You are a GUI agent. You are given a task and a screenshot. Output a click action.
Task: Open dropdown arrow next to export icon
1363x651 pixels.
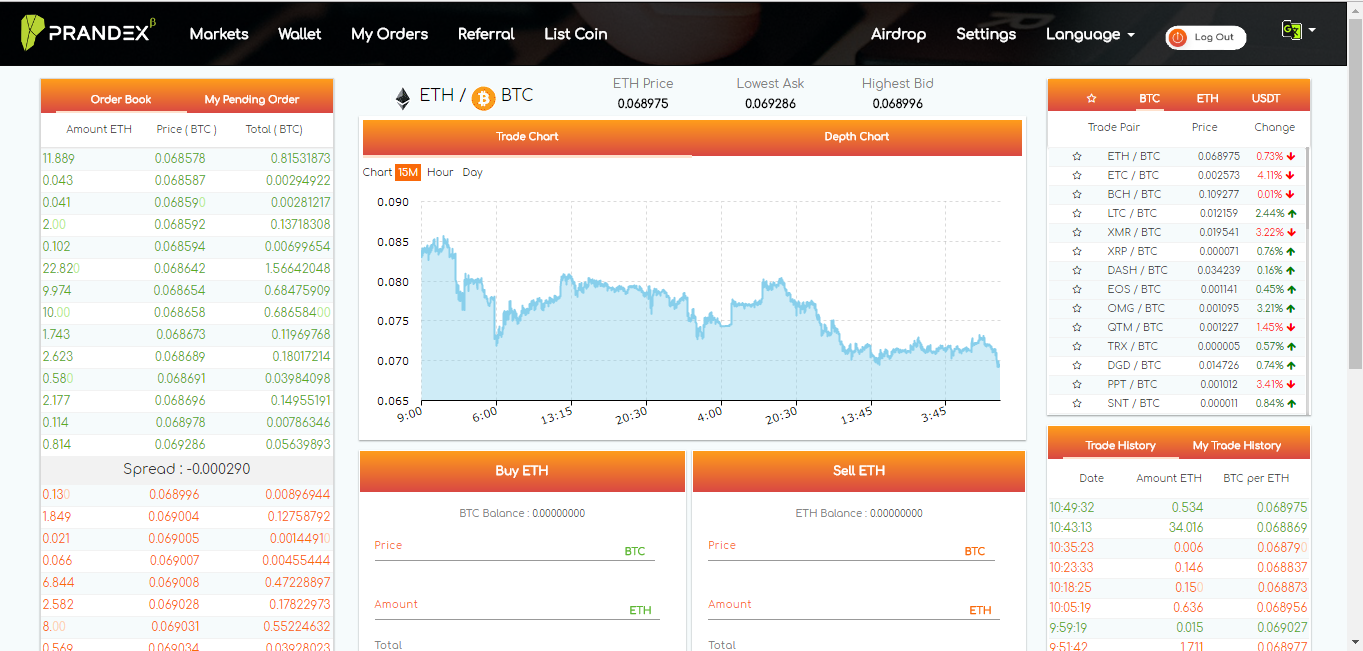tap(1312, 30)
